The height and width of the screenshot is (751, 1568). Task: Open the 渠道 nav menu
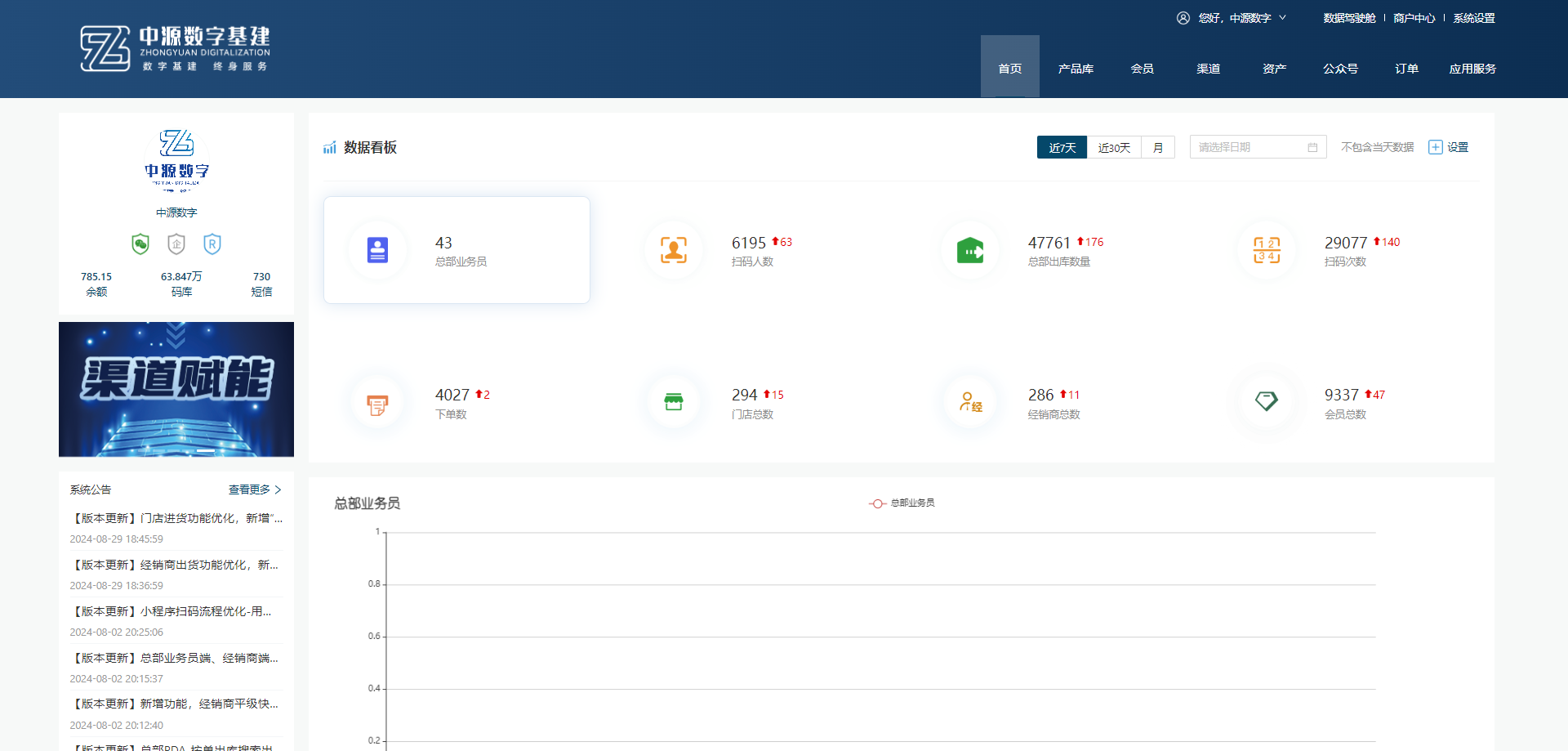(x=1209, y=69)
